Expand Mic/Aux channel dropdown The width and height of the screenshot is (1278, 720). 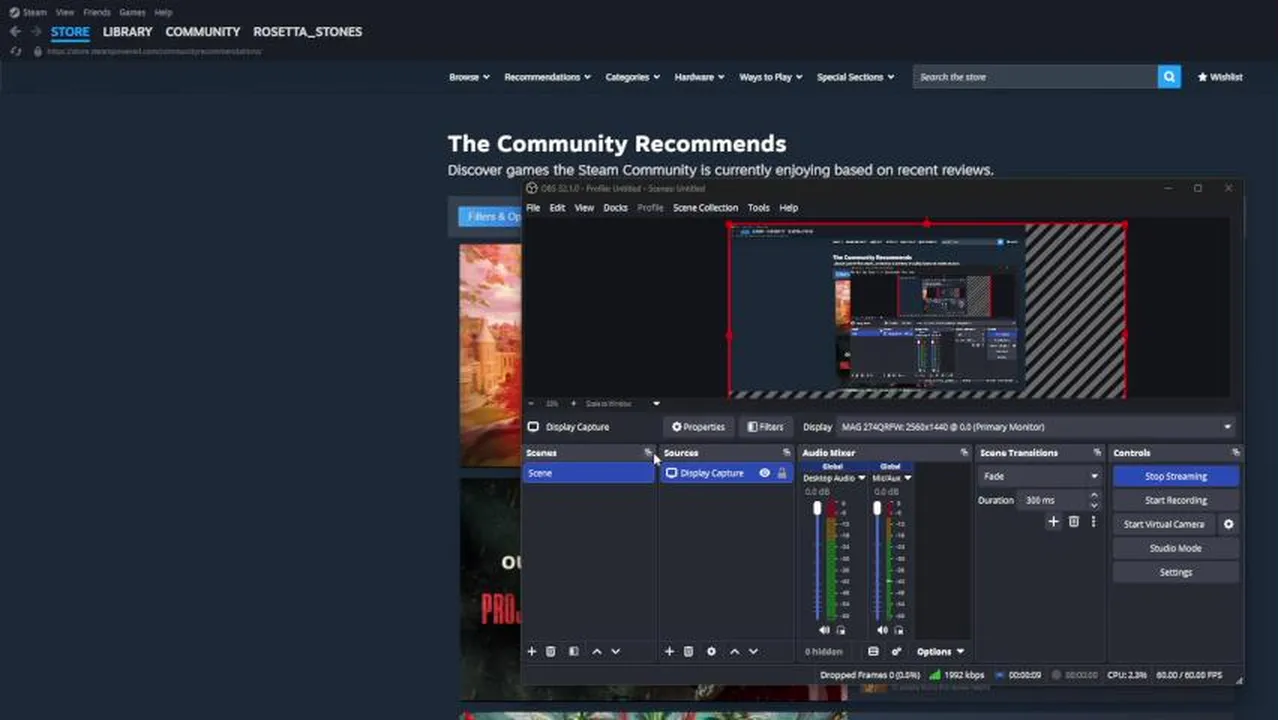click(x=908, y=478)
